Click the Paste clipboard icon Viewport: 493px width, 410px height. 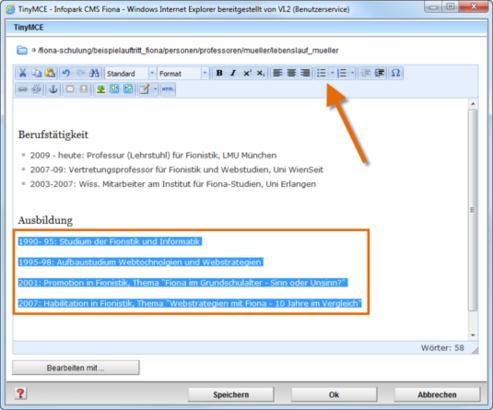point(50,73)
